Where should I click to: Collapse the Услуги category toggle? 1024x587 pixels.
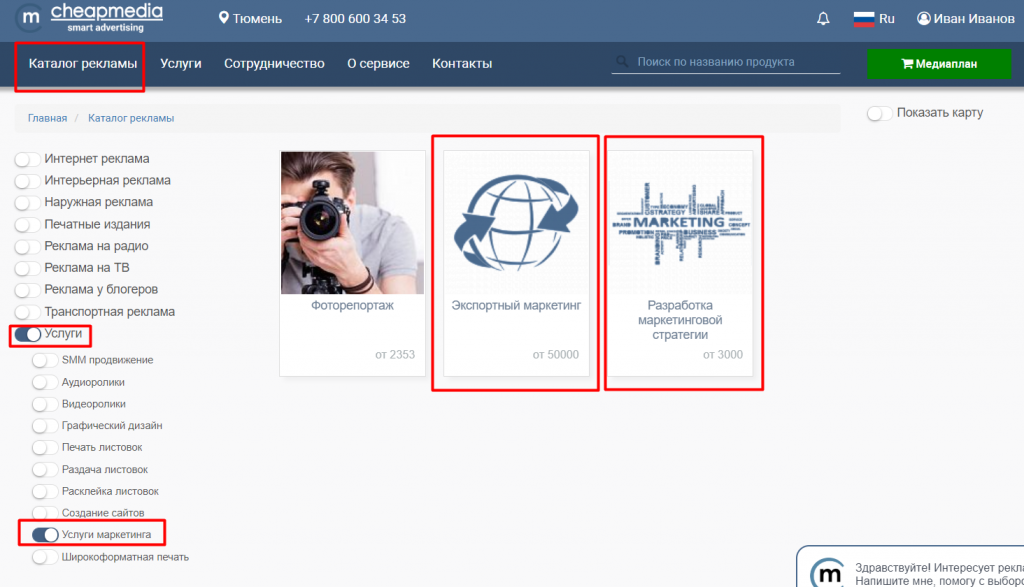point(28,334)
